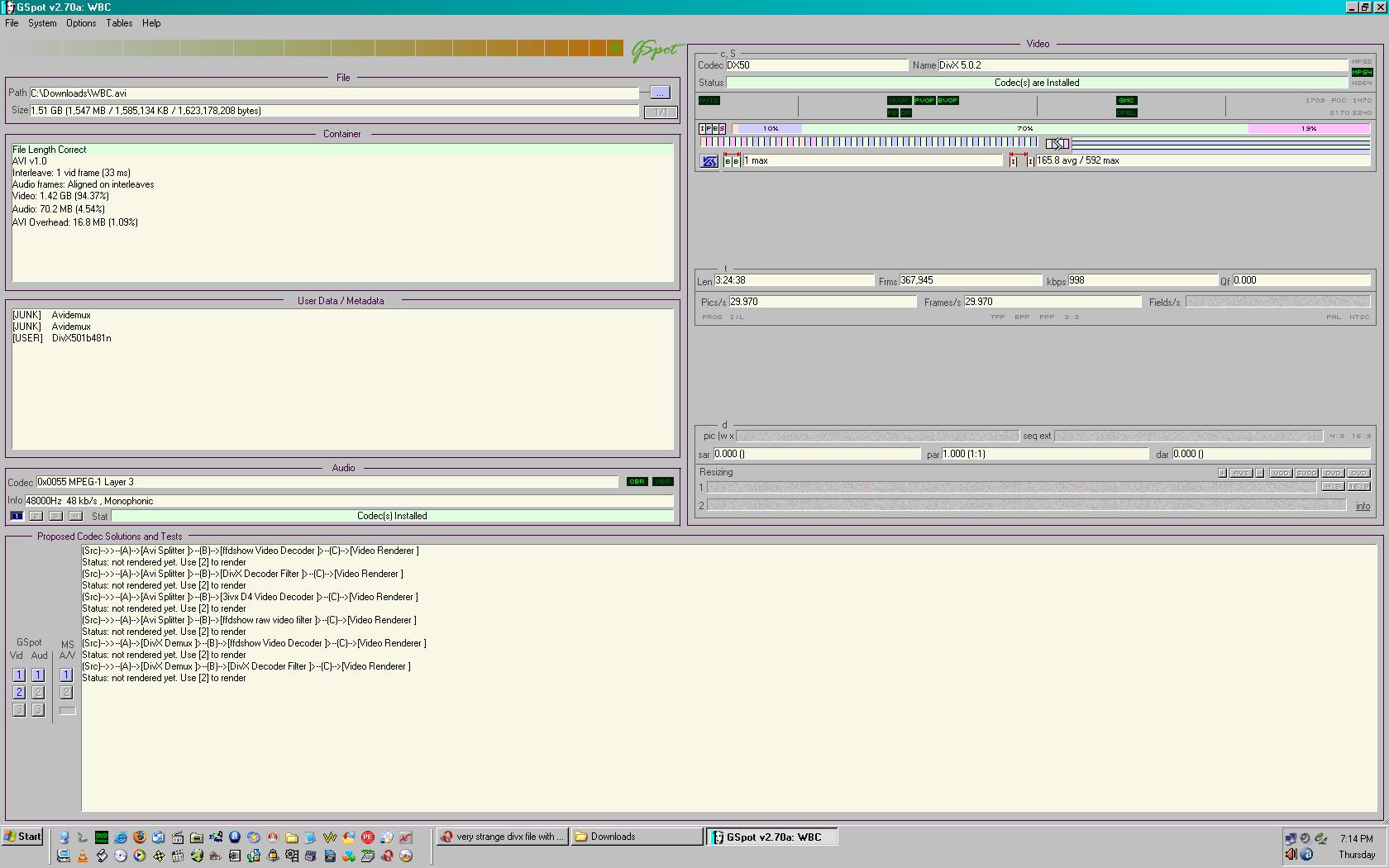
Task: Click MS A/V render button 2
Action: point(66,693)
